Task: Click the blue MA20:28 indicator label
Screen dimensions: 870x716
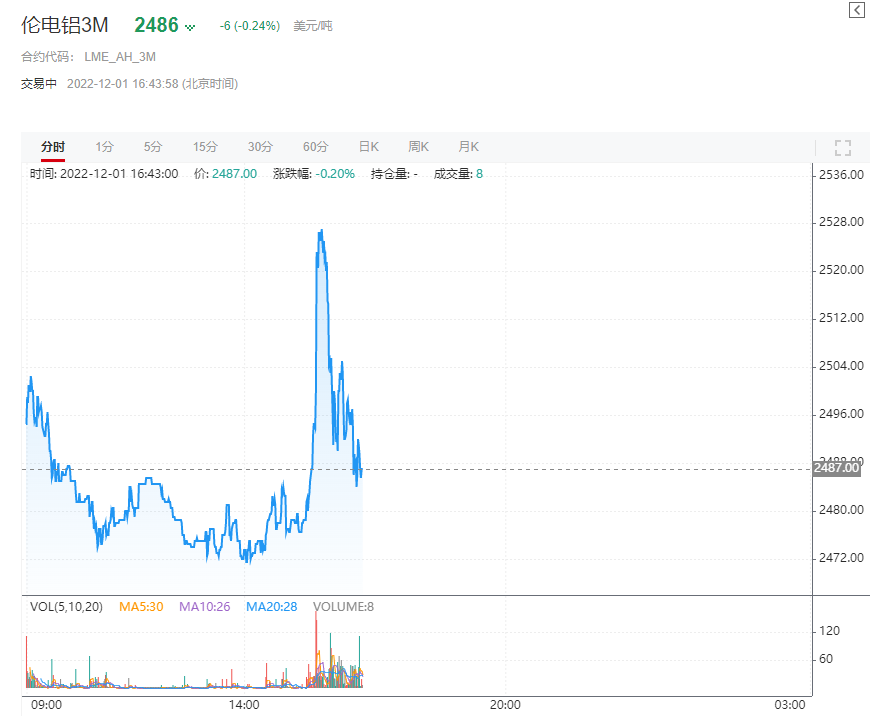Action: 270,605
